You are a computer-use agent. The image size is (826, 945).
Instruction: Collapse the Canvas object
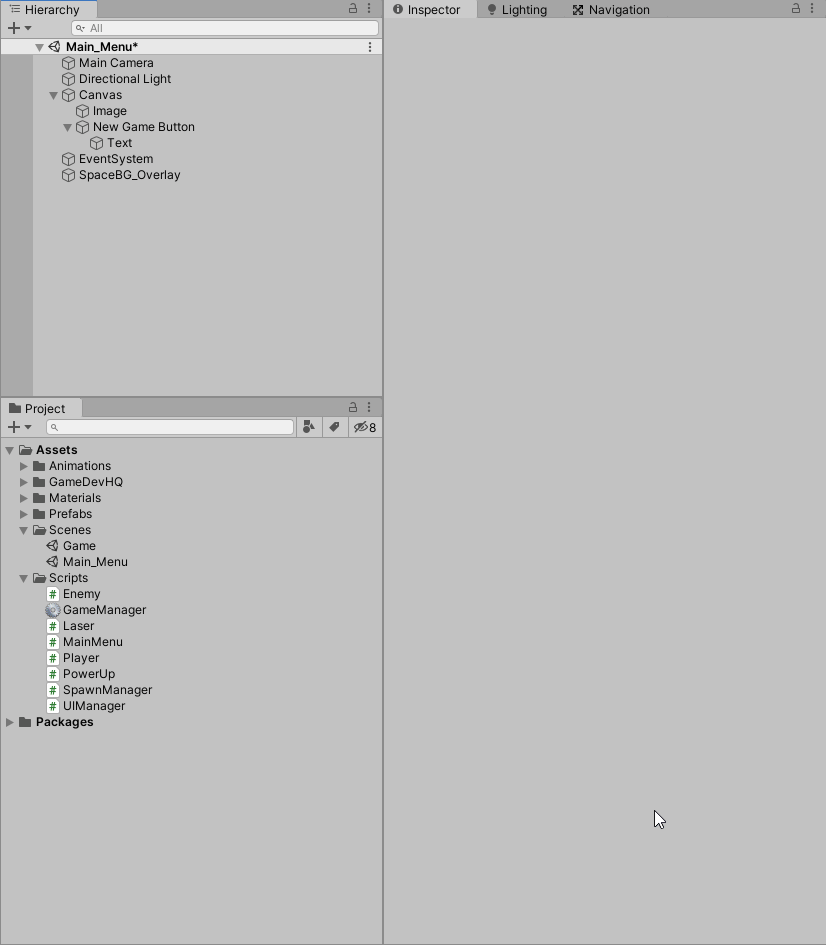pos(53,95)
